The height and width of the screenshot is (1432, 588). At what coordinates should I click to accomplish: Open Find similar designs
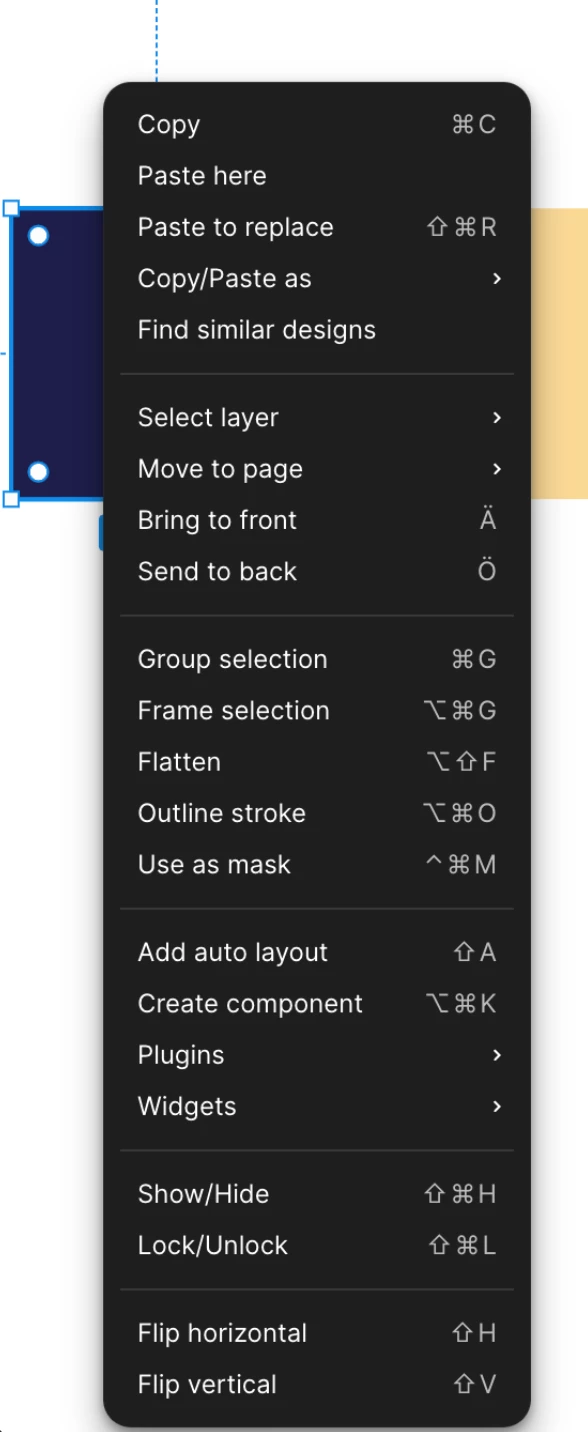click(x=317, y=330)
